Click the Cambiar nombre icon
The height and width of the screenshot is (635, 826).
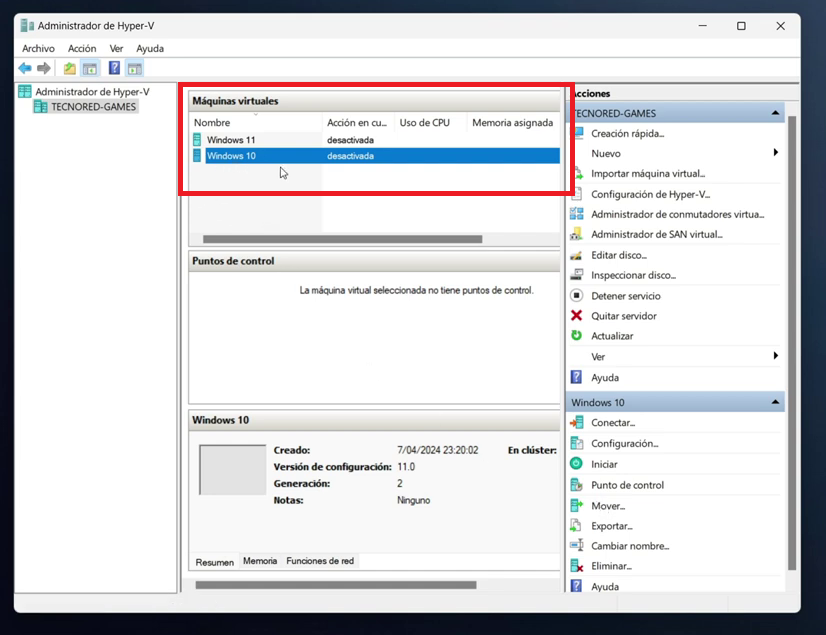click(x=577, y=546)
